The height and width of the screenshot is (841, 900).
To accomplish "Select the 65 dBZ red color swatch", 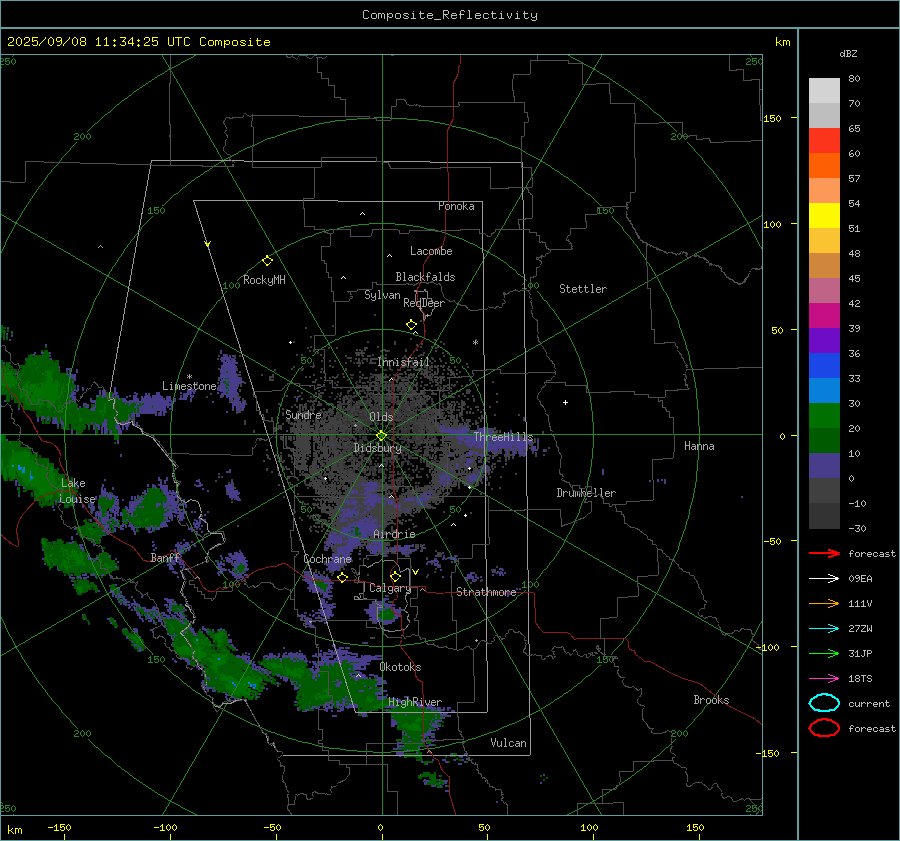I will pyautogui.click(x=824, y=141).
